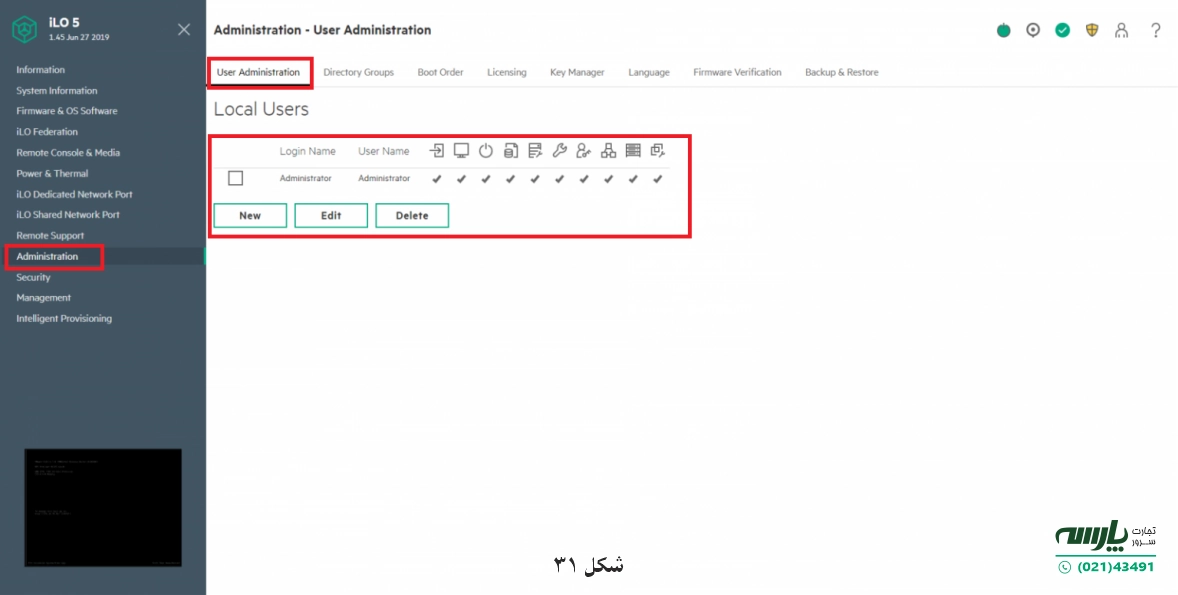The height and width of the screenshot is (595, 1178).
Task: Click the Administer User Accounts icon
Action: 584,150
